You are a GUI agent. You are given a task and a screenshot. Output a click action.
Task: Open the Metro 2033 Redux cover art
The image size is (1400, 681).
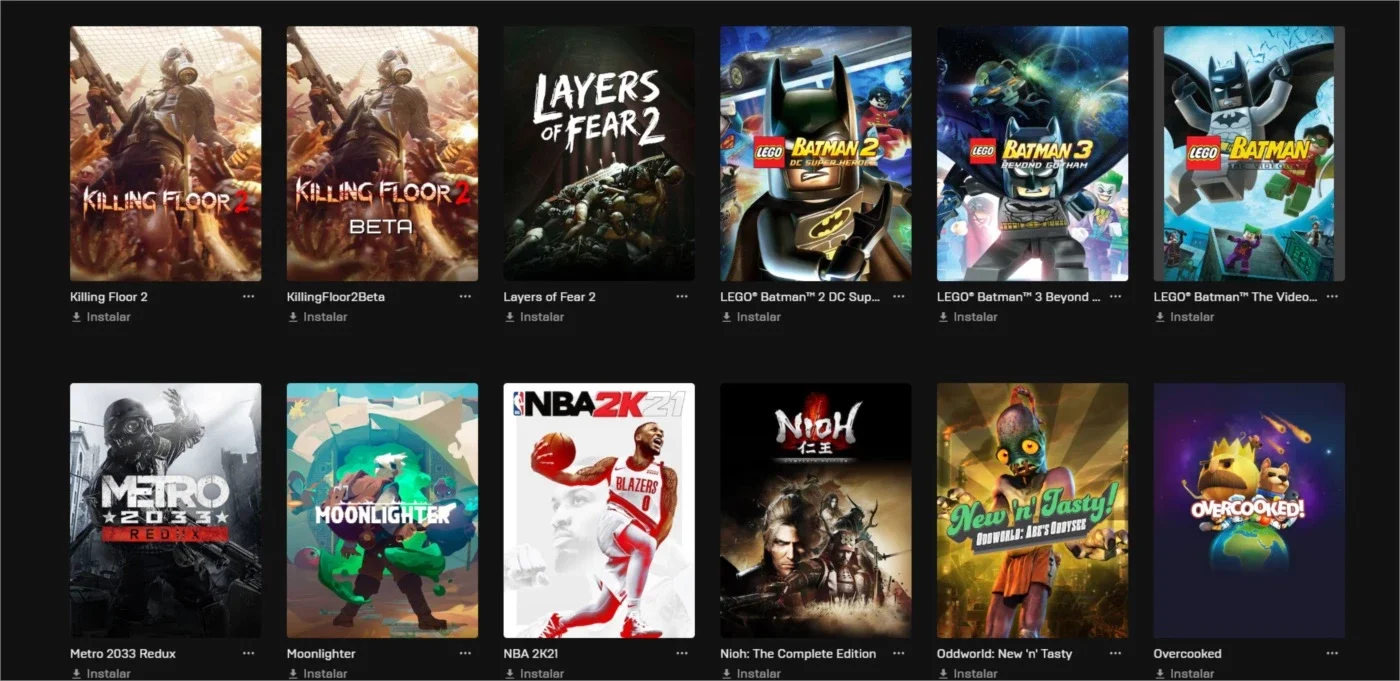[x=165, y=510]
